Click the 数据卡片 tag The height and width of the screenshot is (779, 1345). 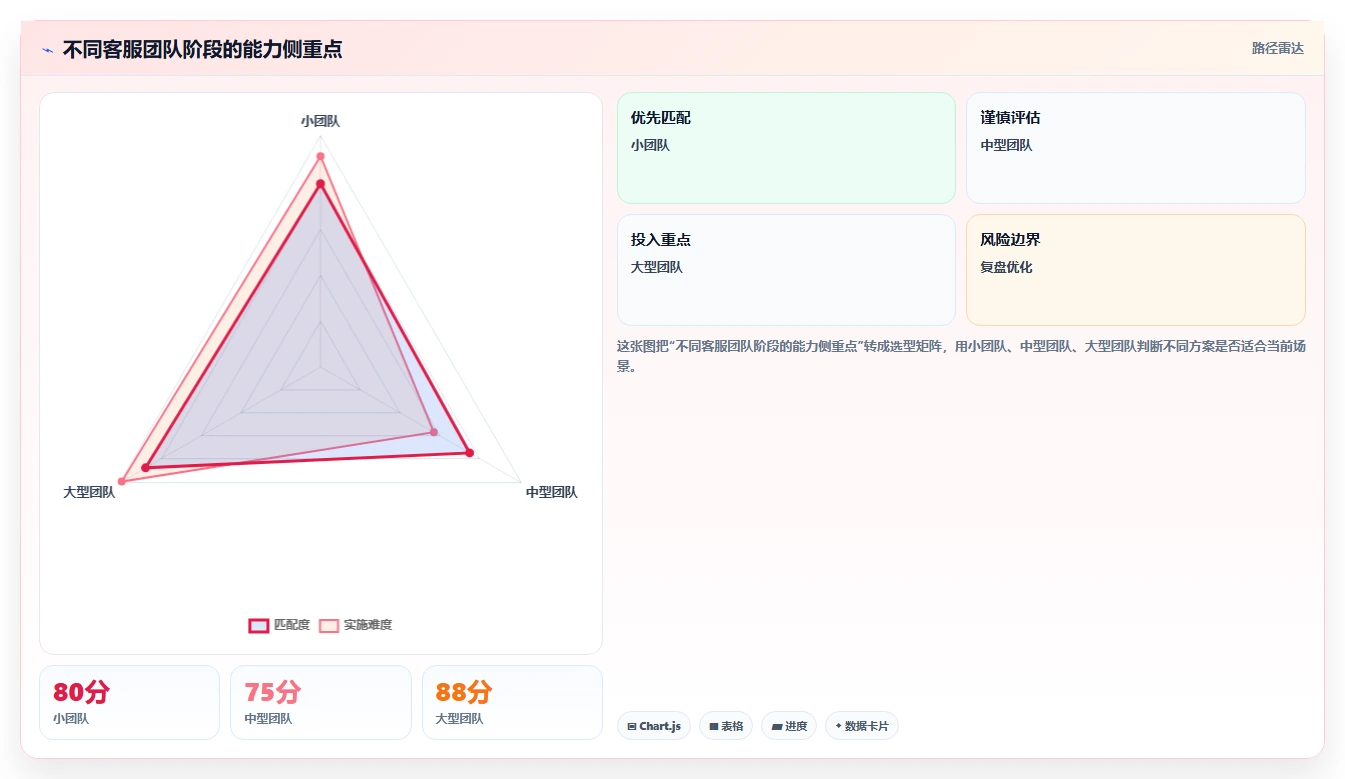pos(862,726)
